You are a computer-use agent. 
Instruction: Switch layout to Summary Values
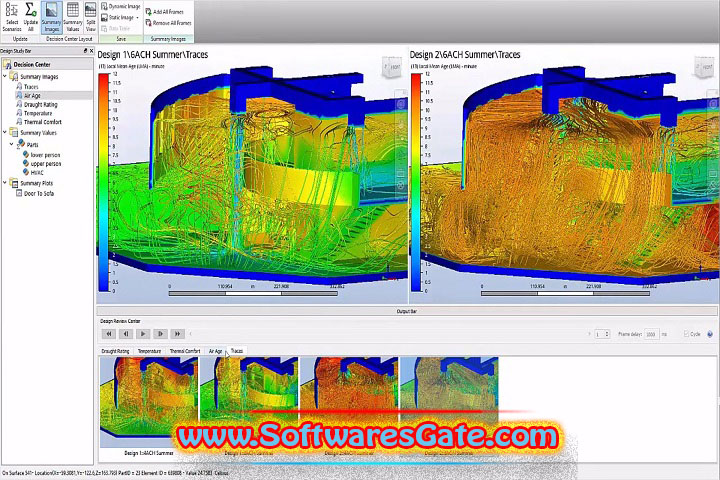pos(73,17)
